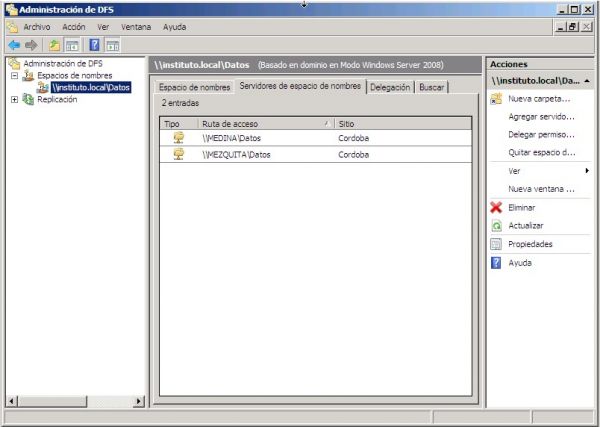Viewport: 600px width, 427px height.
Task: Click the tree pane left scroll arrow
Action: (11, 401)
